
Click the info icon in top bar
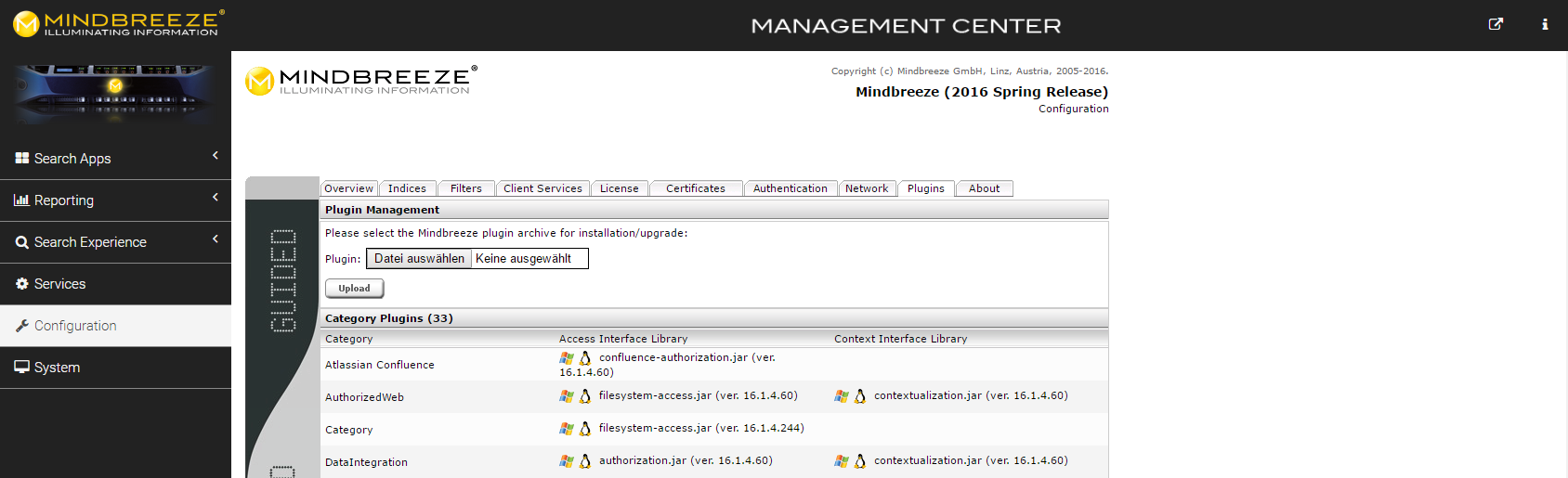[1545, 24]
